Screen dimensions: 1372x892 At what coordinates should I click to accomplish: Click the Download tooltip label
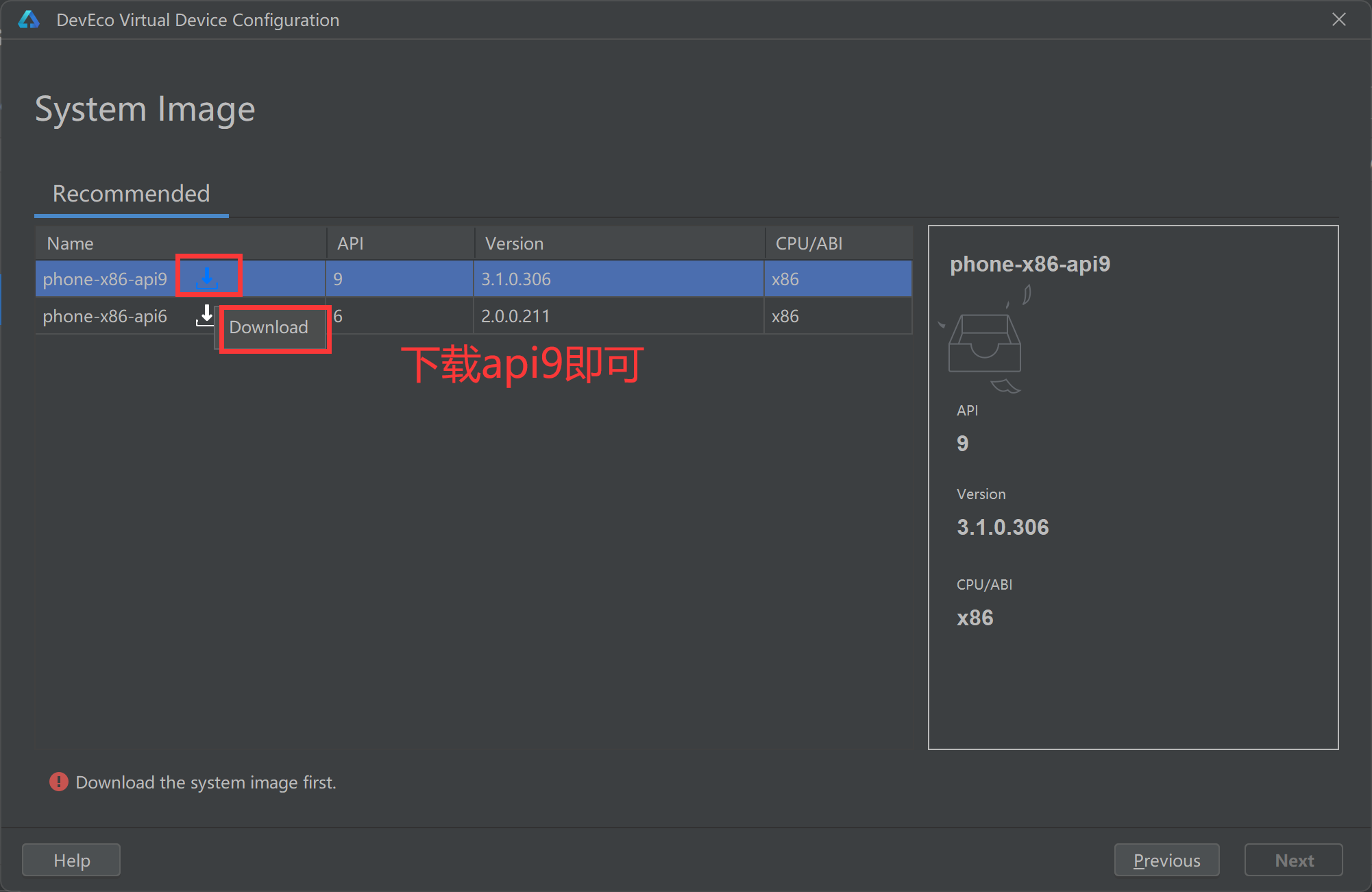pos(269,327)
